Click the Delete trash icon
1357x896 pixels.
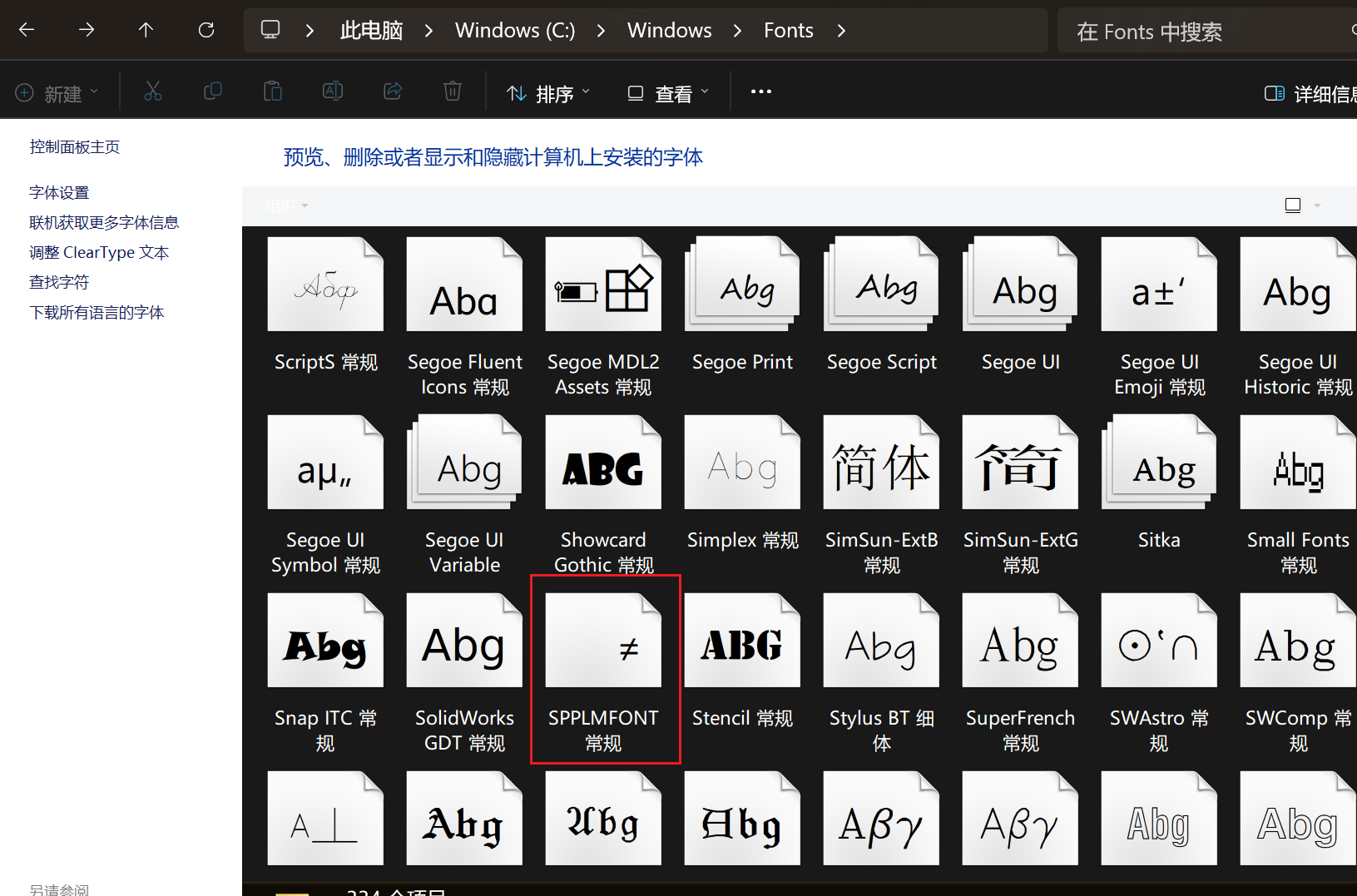point(453,92)
